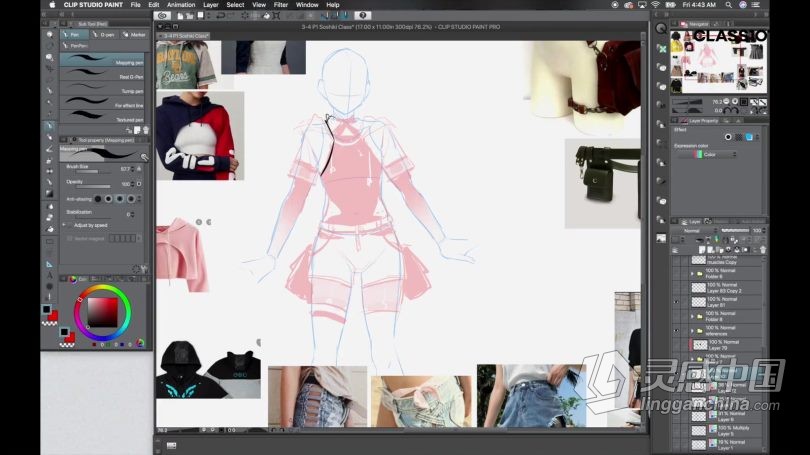
Task: Click the Apple menu icon
Action: coord(52,5)
